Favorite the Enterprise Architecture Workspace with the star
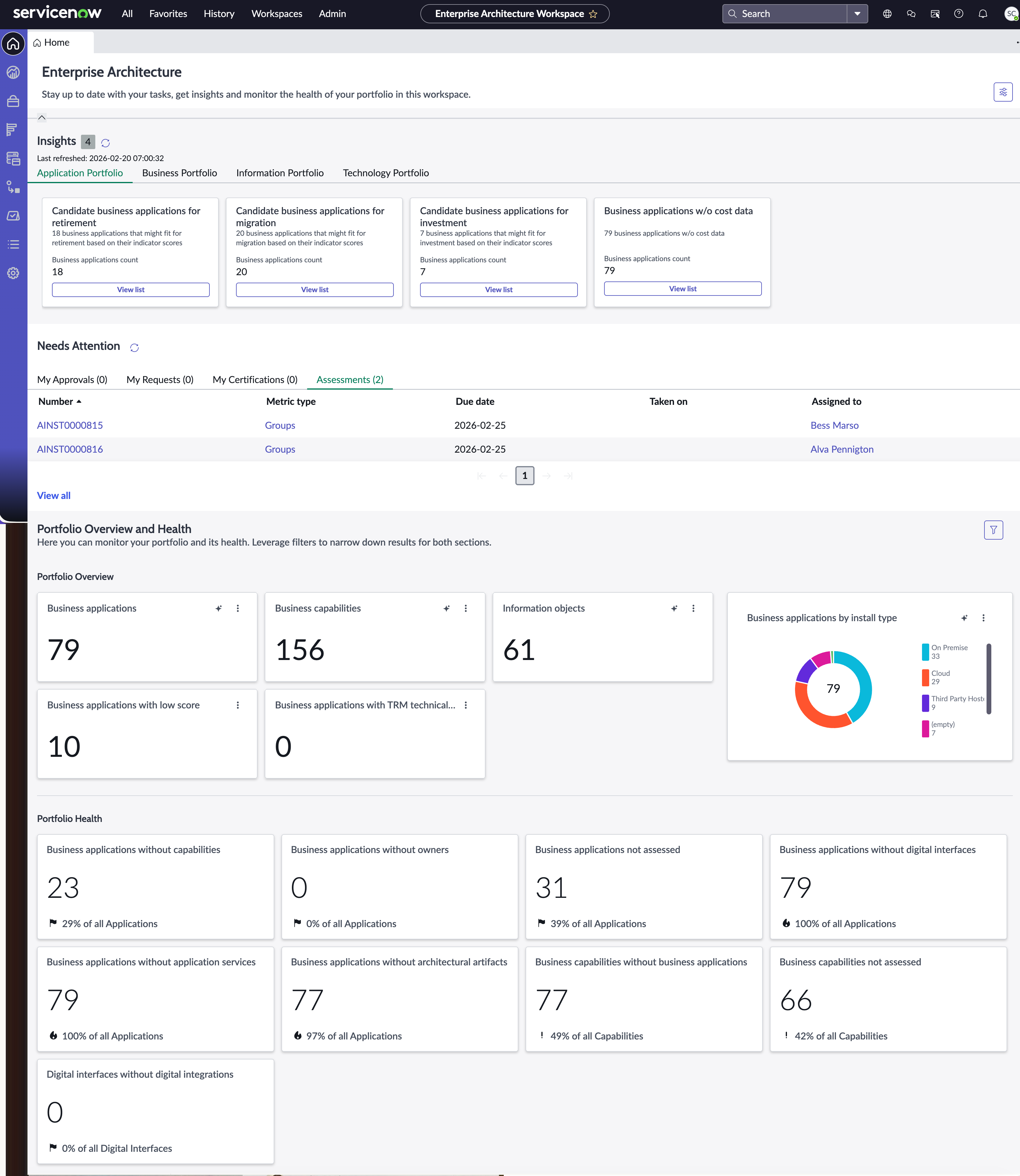Viewport: 1020px width, 1176px height. (593, 14)
